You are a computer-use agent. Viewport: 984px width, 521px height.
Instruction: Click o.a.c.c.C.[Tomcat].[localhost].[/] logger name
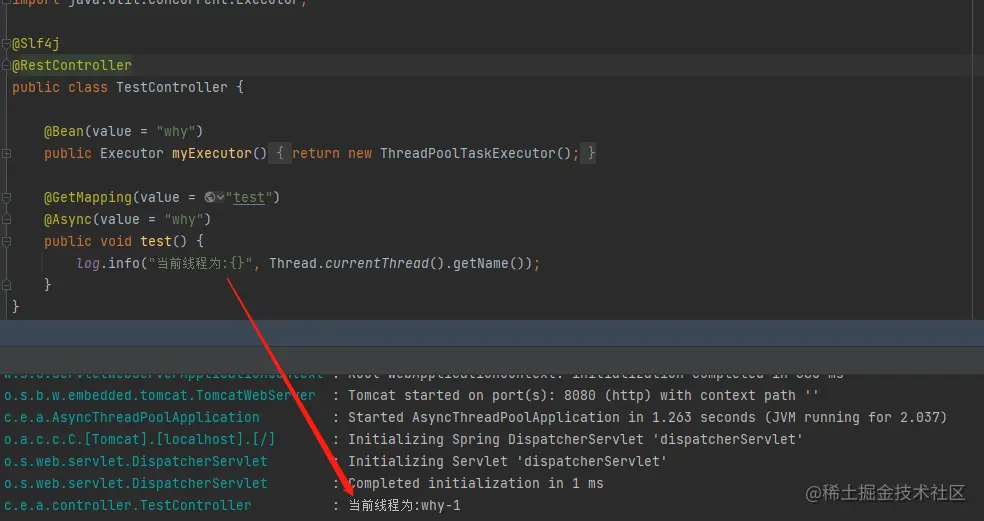pos(139,439)
